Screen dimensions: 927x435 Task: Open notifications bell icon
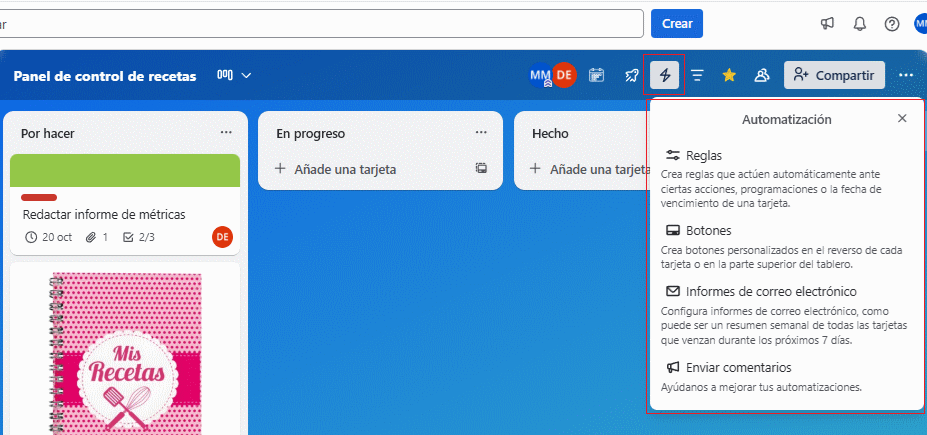(x=860, y=24)
